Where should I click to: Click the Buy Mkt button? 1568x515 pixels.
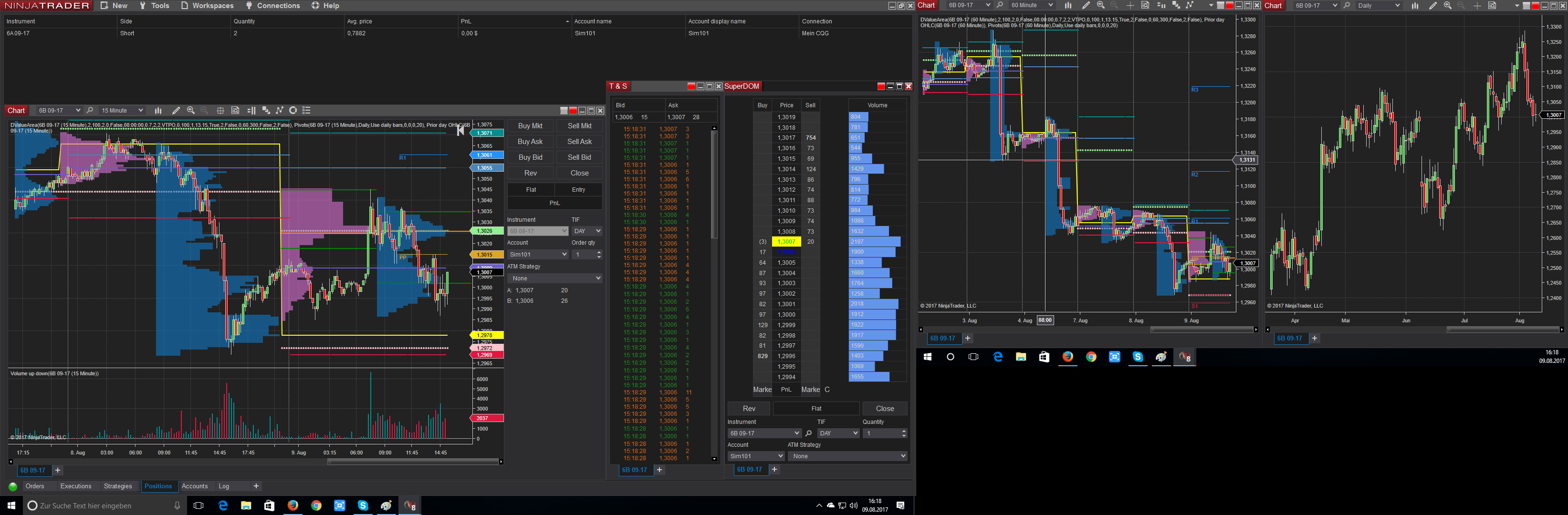pyautogui.click(x=530, y=126)
